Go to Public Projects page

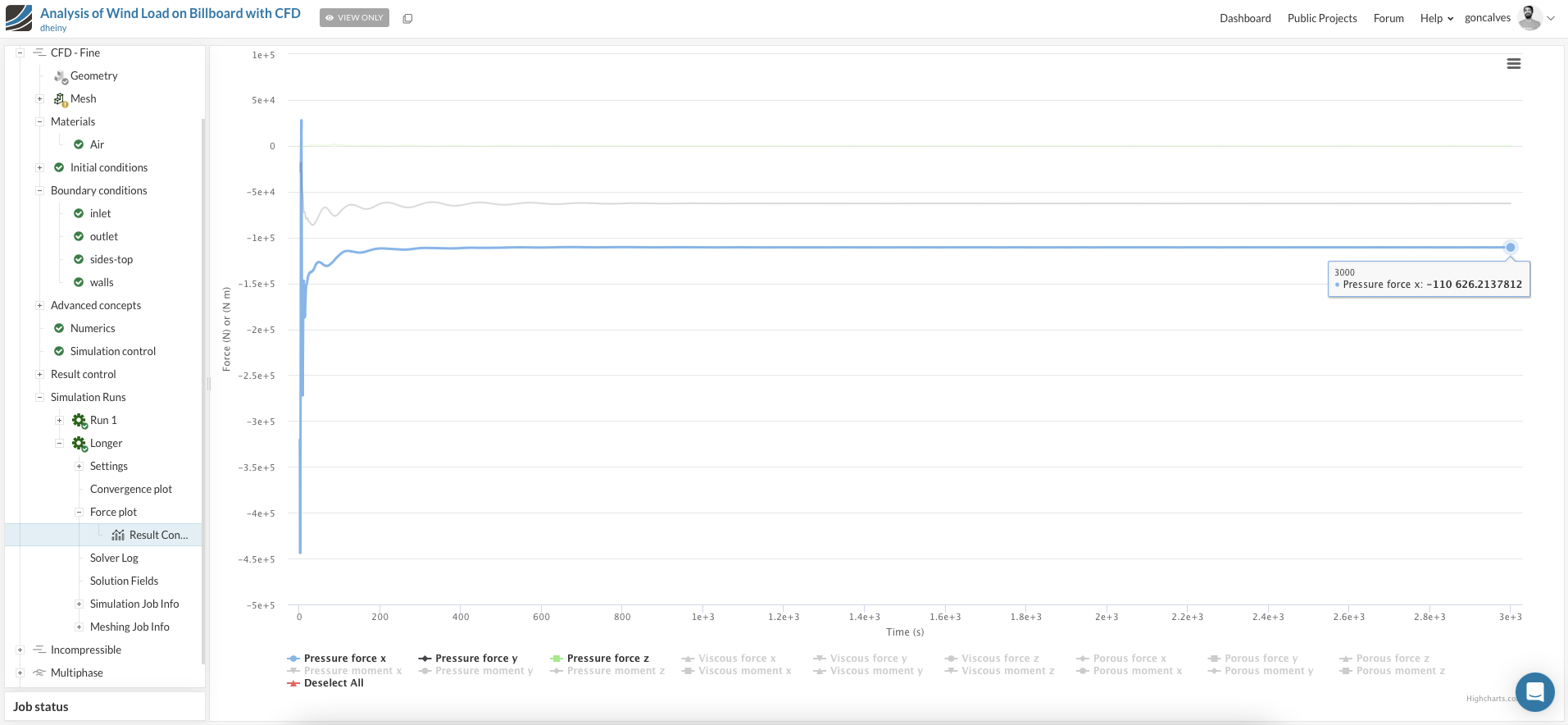pos(1321,18)
